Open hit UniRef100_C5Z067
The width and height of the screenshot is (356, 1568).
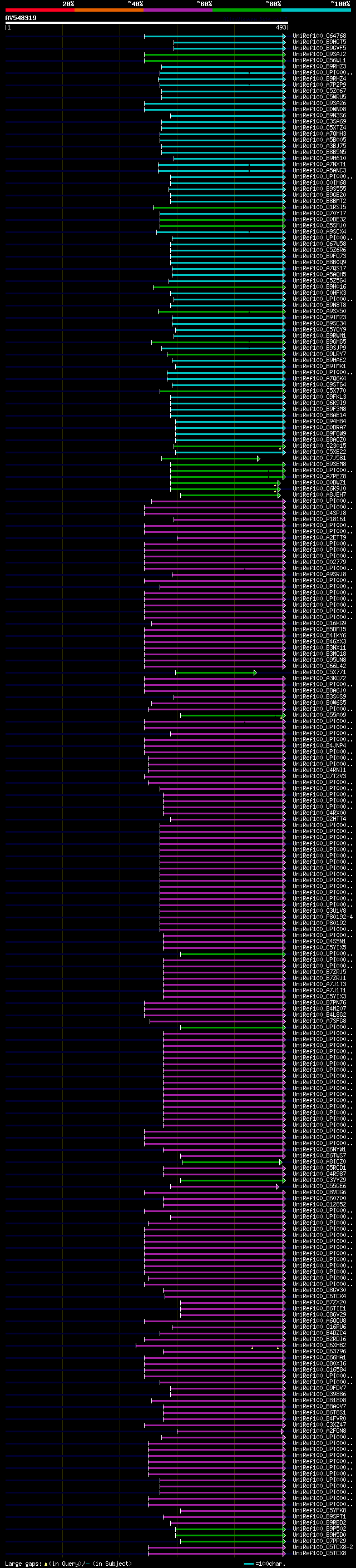point(319,91)
